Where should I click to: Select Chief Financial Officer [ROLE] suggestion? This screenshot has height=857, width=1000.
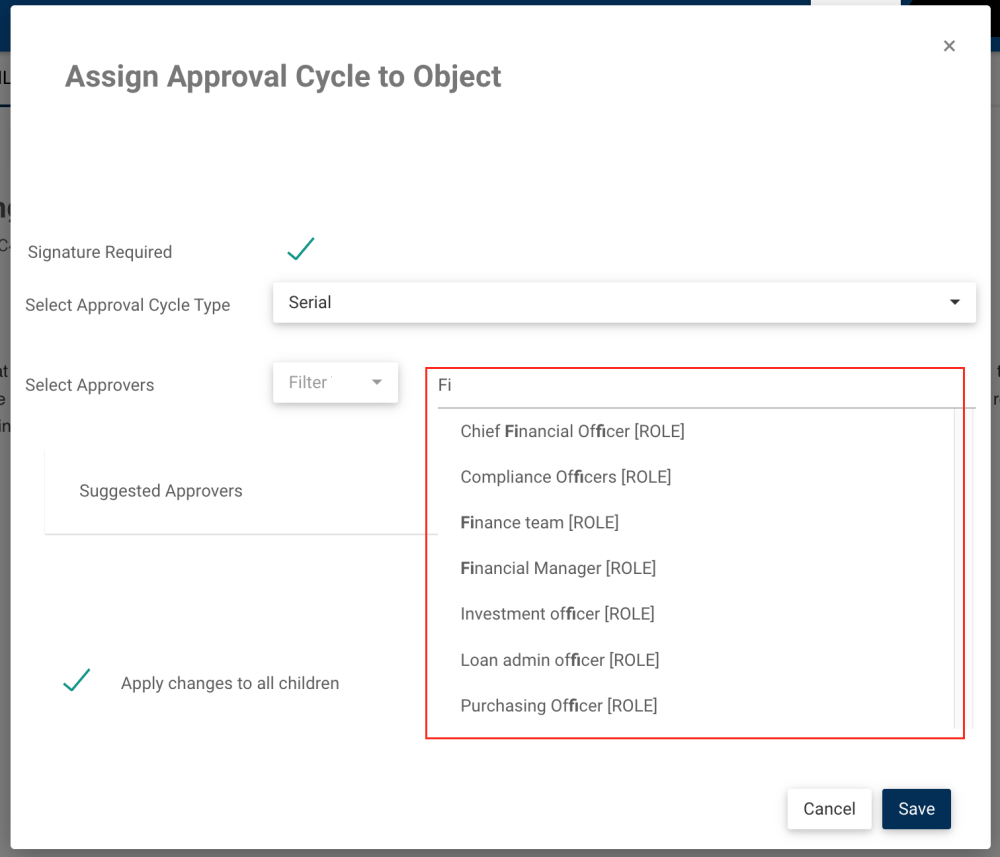coord(572,432)
